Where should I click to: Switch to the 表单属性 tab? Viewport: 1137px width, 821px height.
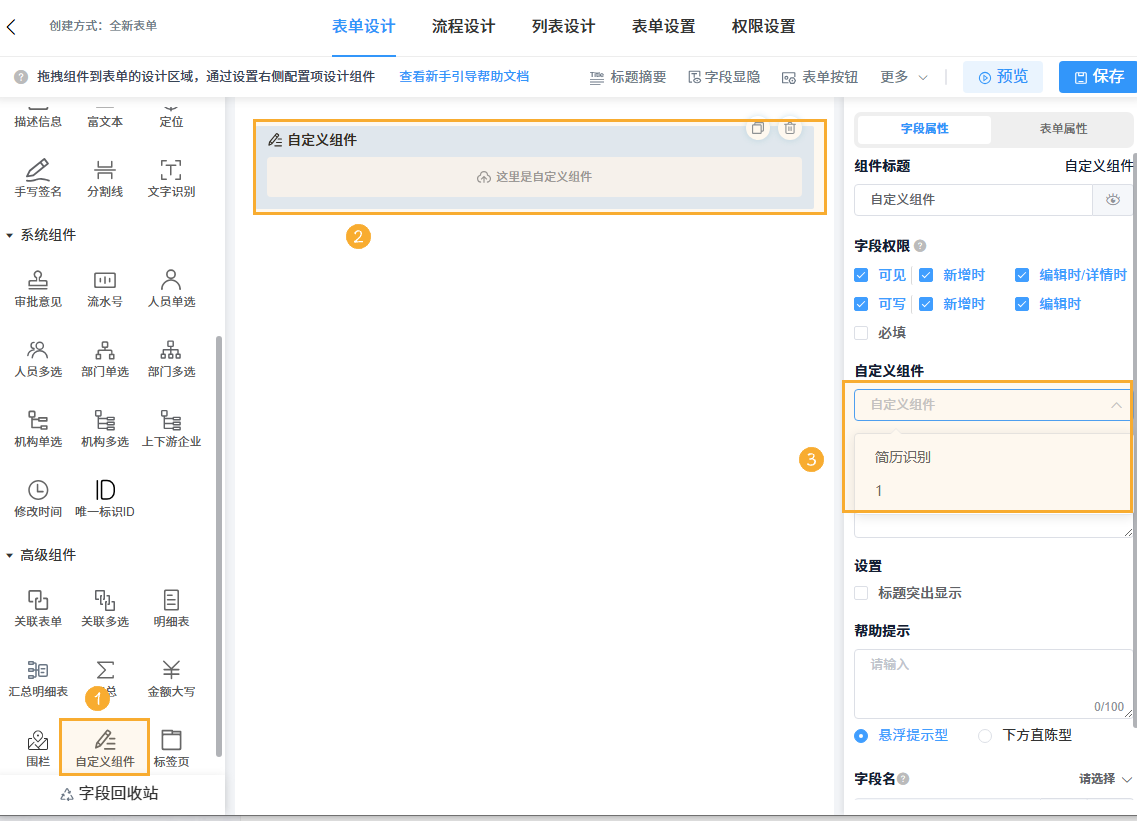[x=1063, y=130]
